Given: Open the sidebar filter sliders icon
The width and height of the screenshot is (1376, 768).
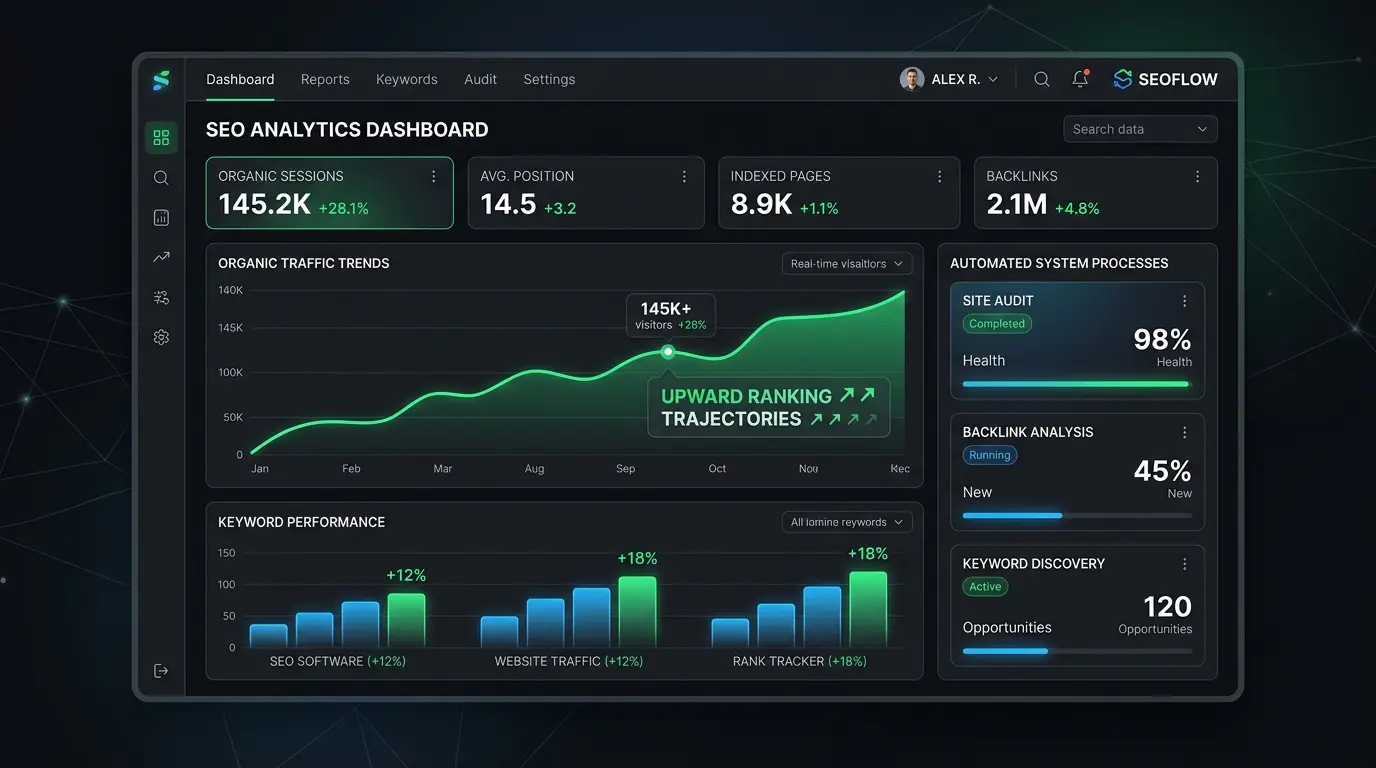Looking at the screenshot, I should coord(161,297).
